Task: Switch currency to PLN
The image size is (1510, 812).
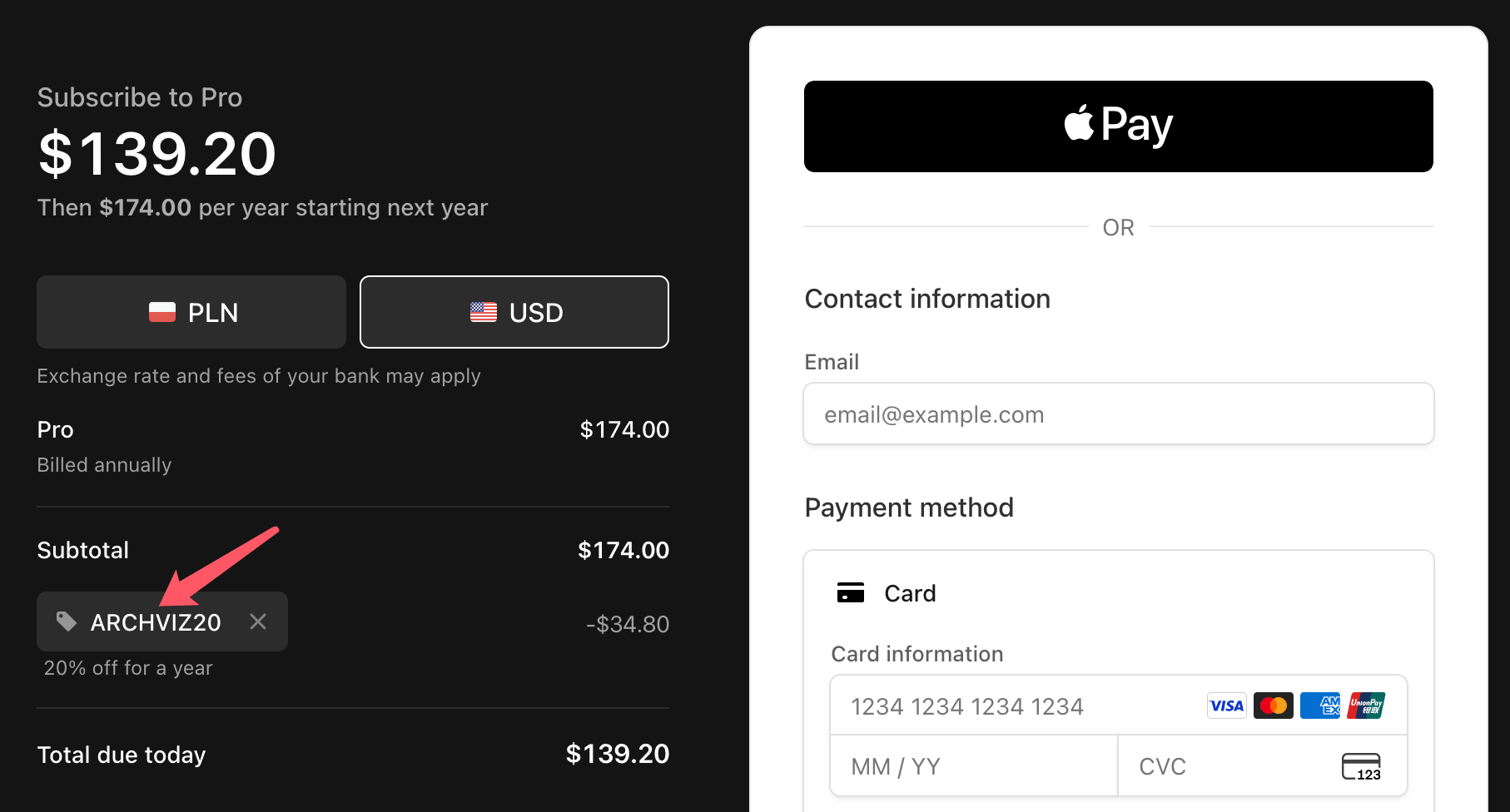Action: 191,312
